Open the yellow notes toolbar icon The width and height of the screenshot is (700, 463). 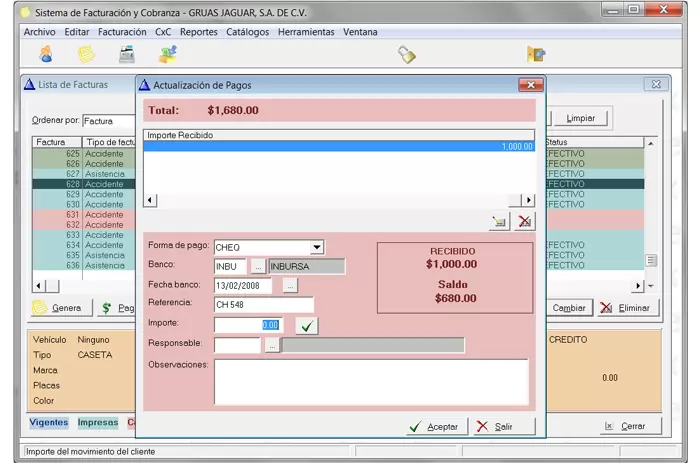tap(87, 54)
